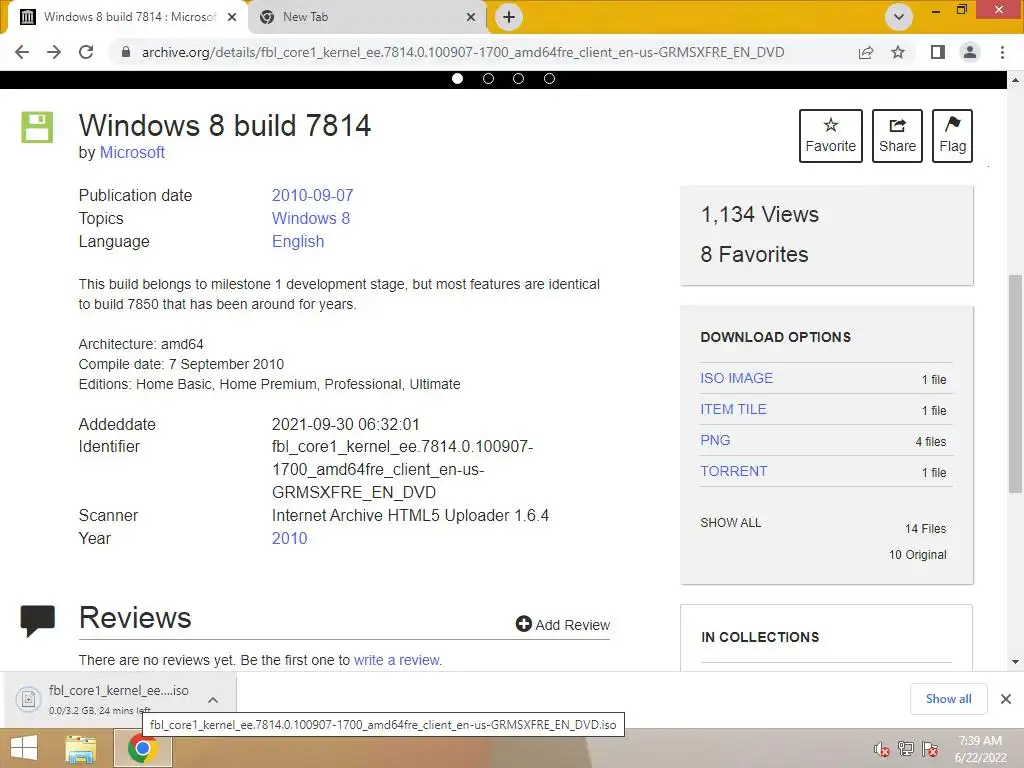The height and width of the screenshot is (768, 1024).
Task: Click the address bar URL
Action: [463, 52]
